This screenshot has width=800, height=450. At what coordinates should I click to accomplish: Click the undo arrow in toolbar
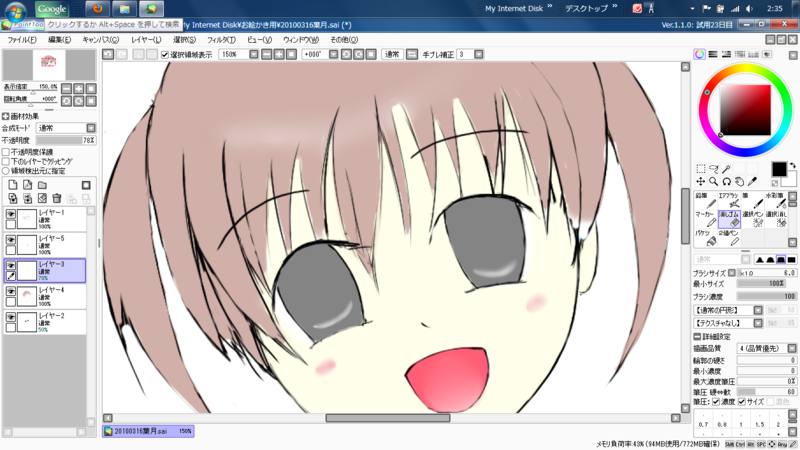pyautogui.click(x=108, y=54)
